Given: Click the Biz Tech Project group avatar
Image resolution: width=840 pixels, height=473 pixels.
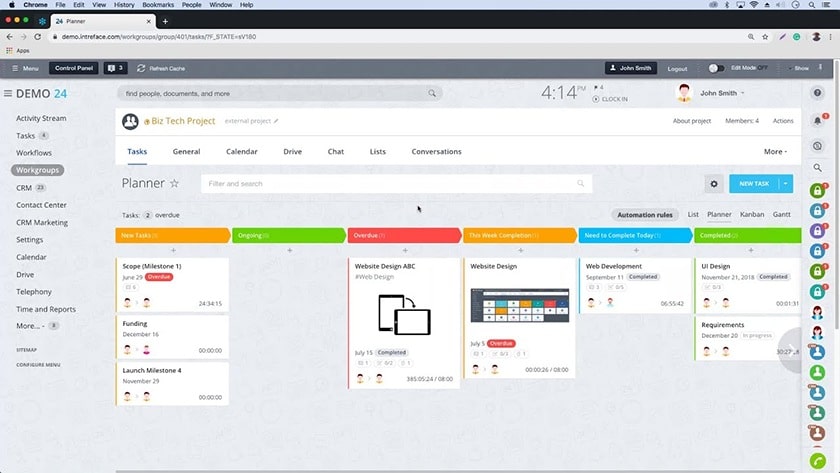Looking at the screenshot, I should tap(130, 122).
